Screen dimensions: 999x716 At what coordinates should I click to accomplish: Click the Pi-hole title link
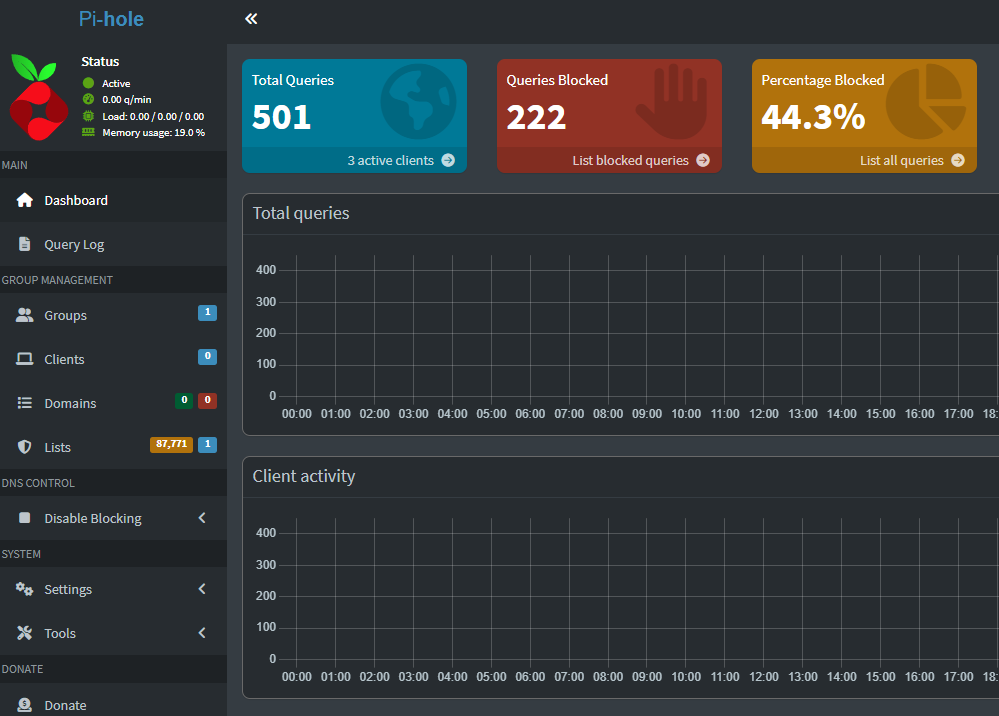[x=111, y=19]
